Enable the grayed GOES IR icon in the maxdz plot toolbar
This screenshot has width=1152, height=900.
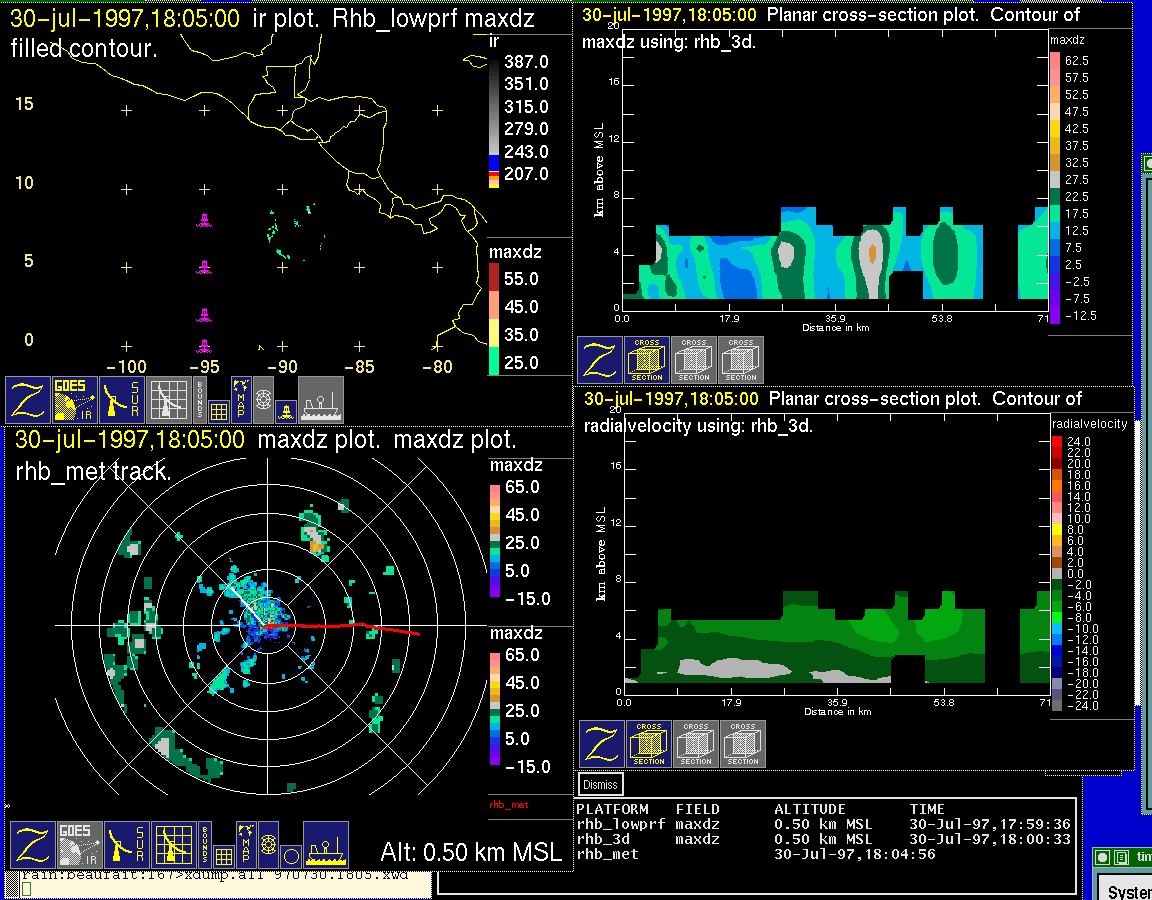(x=79, y=845)
